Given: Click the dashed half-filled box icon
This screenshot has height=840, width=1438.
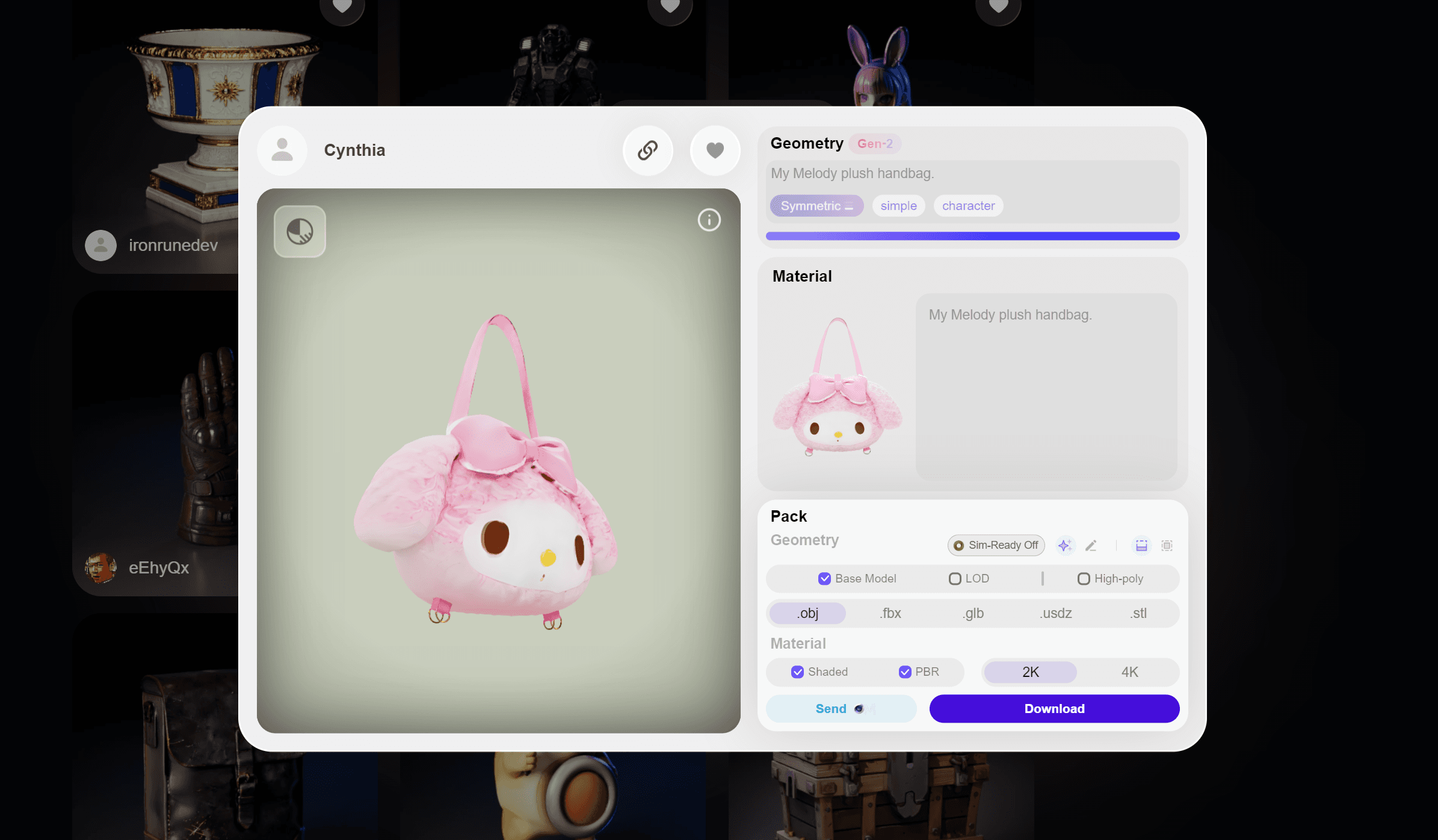Looking at the screenshot, I should (x=1141, y=545).
